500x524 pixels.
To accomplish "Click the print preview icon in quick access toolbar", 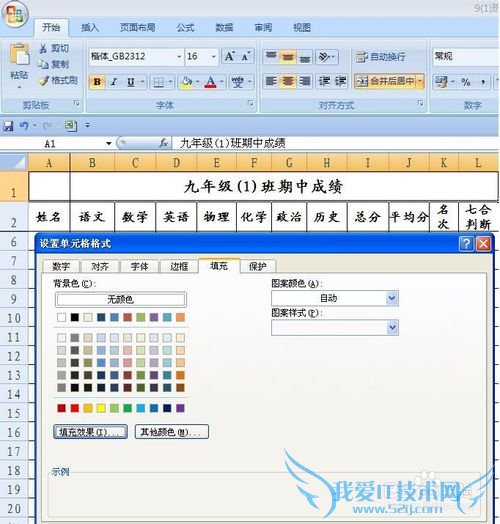I will pyautogui.click(x=71, y=126).
